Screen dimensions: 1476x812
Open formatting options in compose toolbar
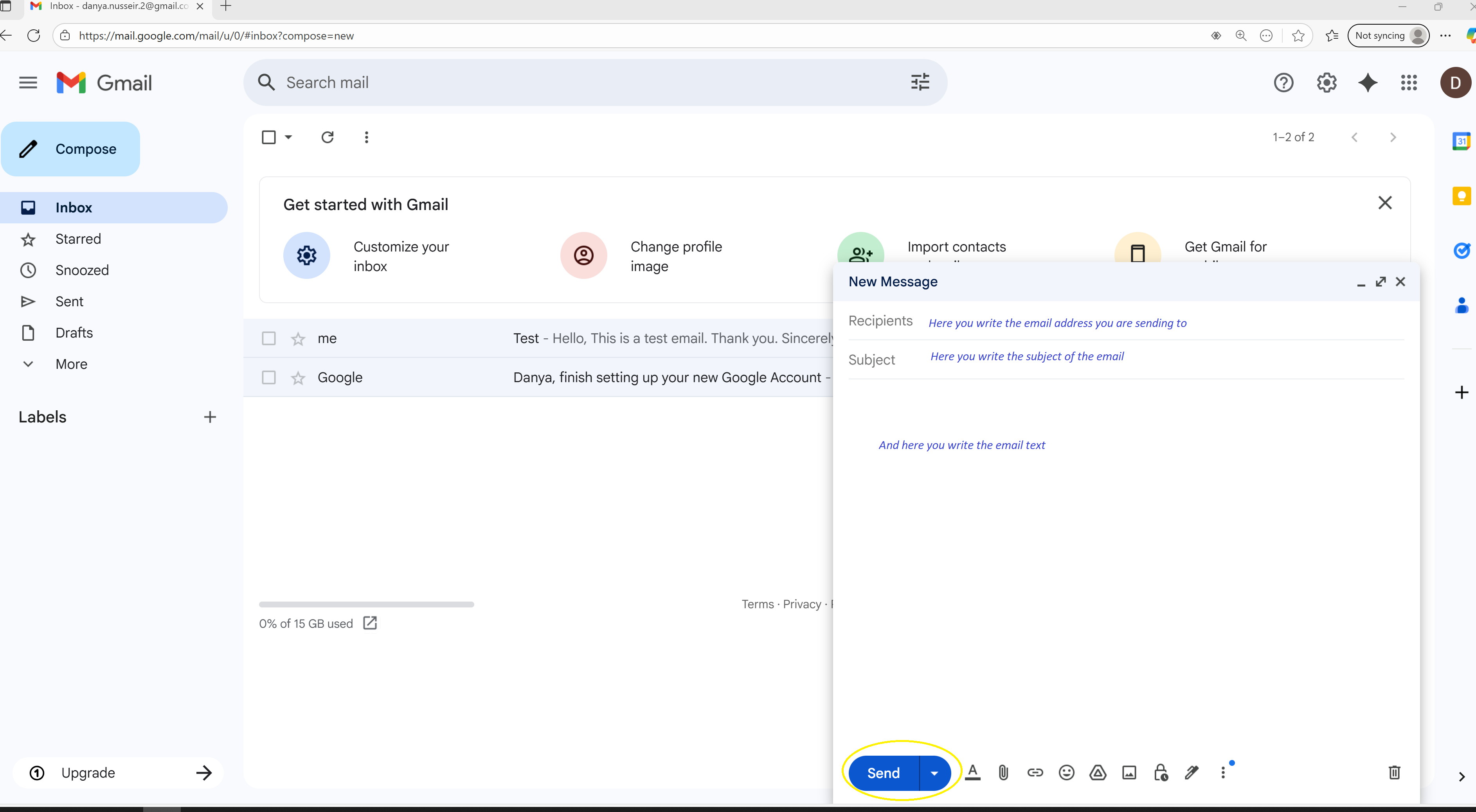[972, 773]
